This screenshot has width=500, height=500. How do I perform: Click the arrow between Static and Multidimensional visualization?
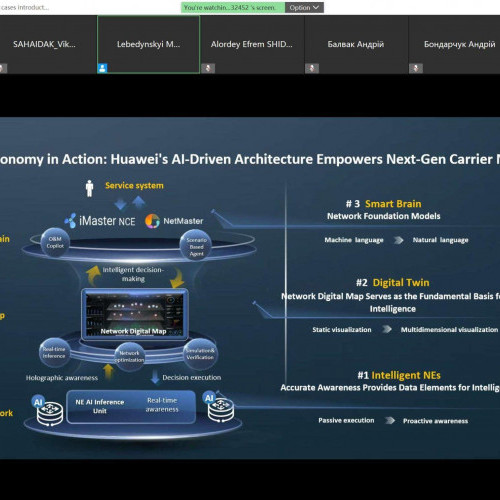(387, 329)
